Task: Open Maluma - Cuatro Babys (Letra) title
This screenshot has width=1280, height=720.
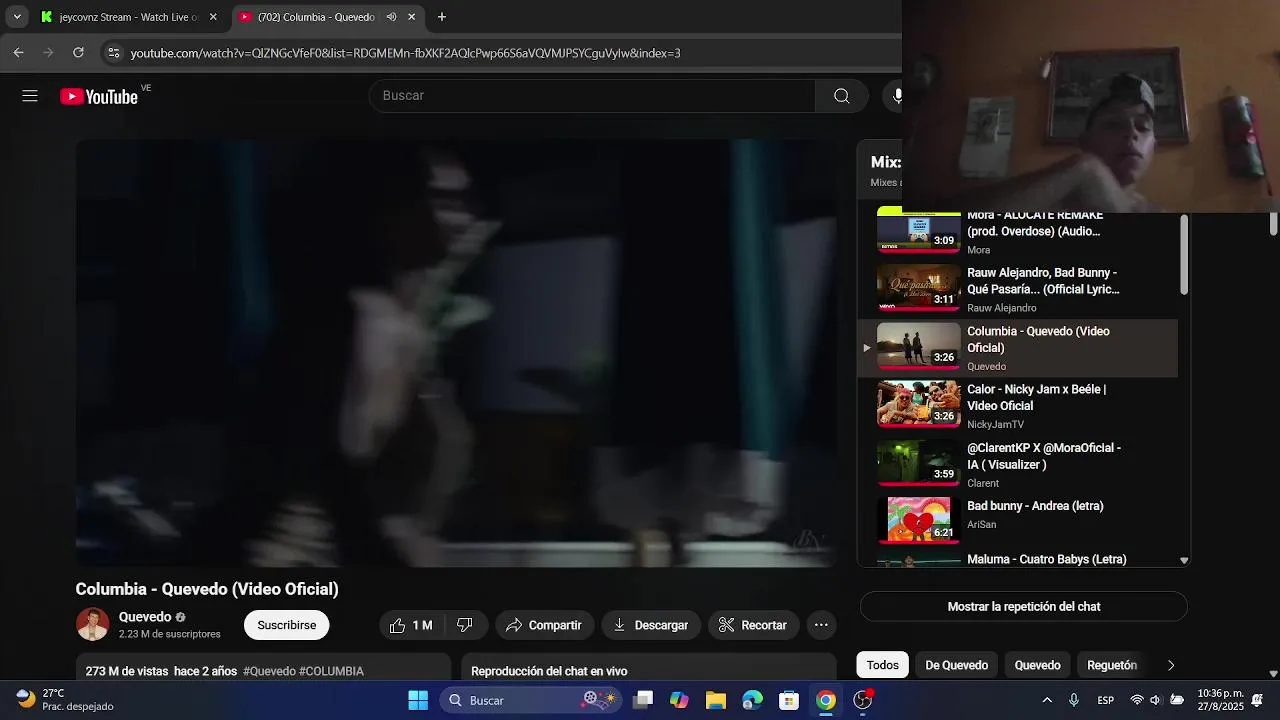Action: pyautogui.click(x=1047, y=560)
